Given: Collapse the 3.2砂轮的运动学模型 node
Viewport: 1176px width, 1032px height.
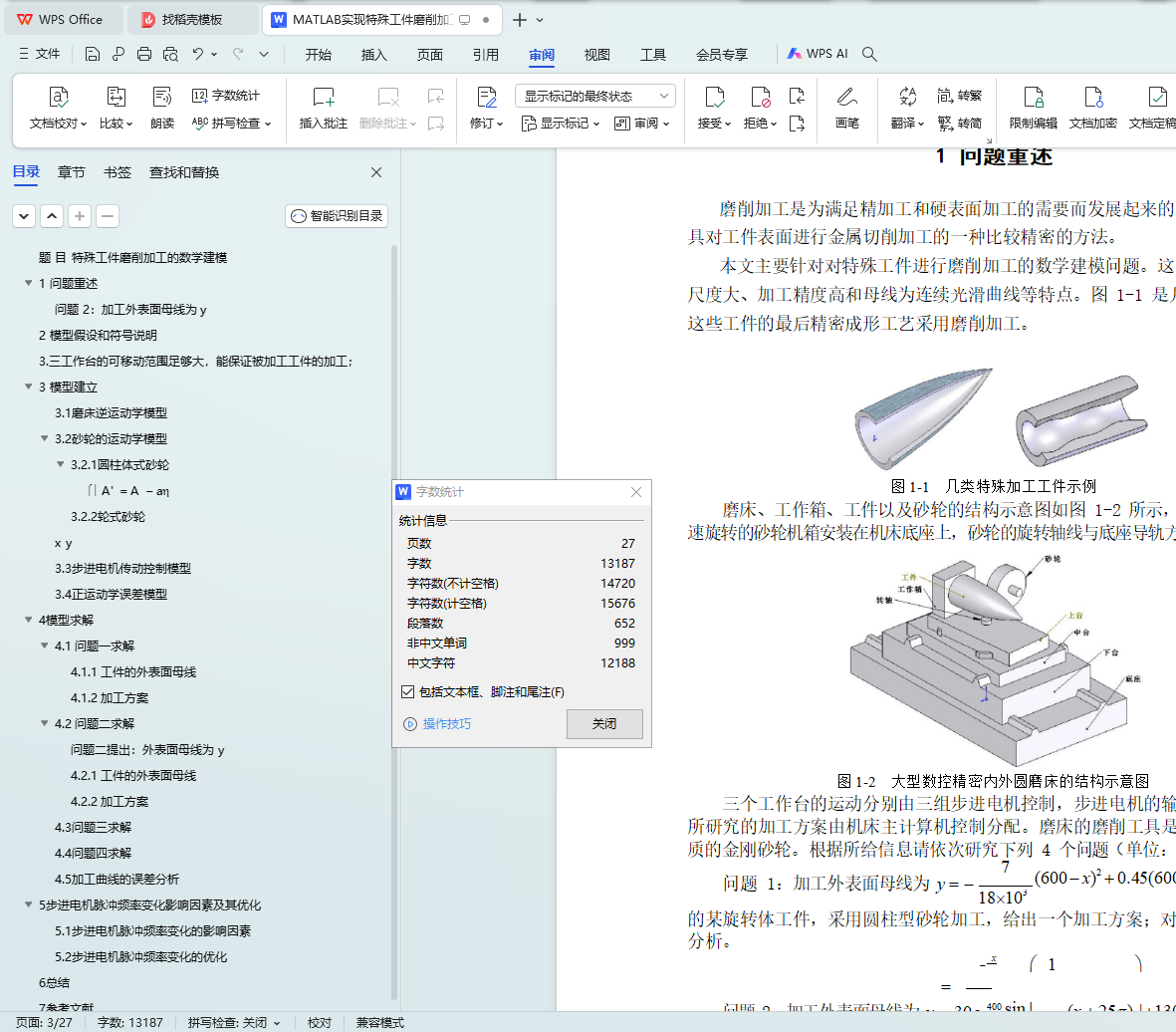Looking at the screenshot, I should [x=44, y=438].
